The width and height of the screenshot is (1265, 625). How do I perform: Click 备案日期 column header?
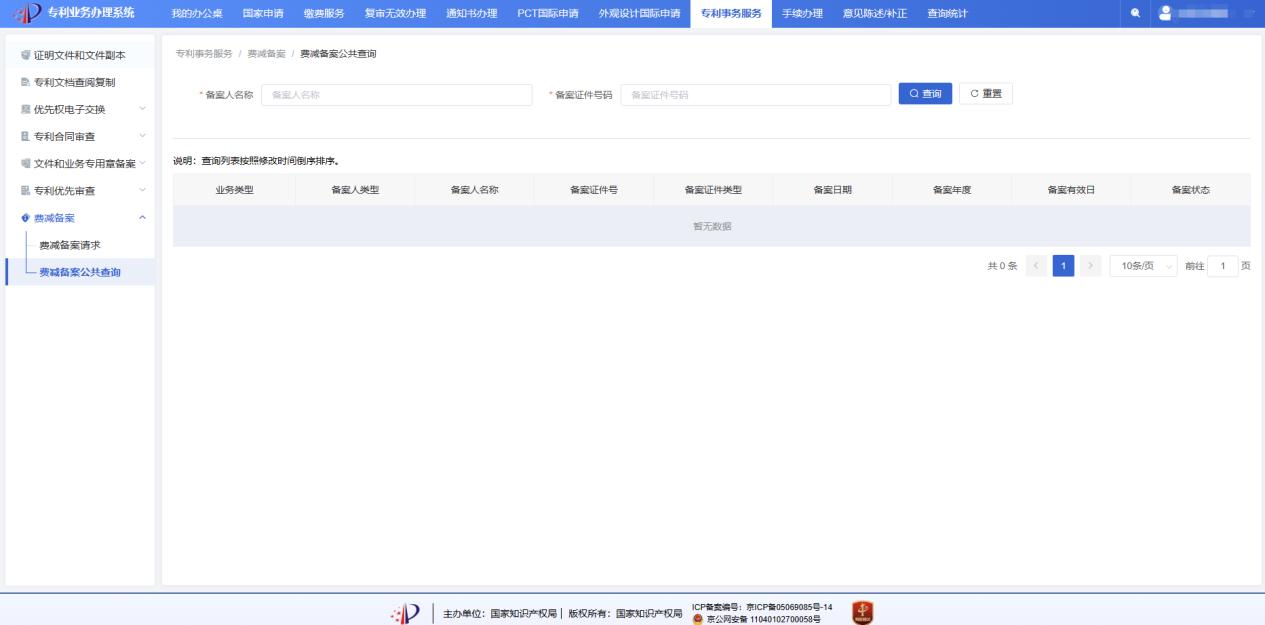[x=833, y=190]
